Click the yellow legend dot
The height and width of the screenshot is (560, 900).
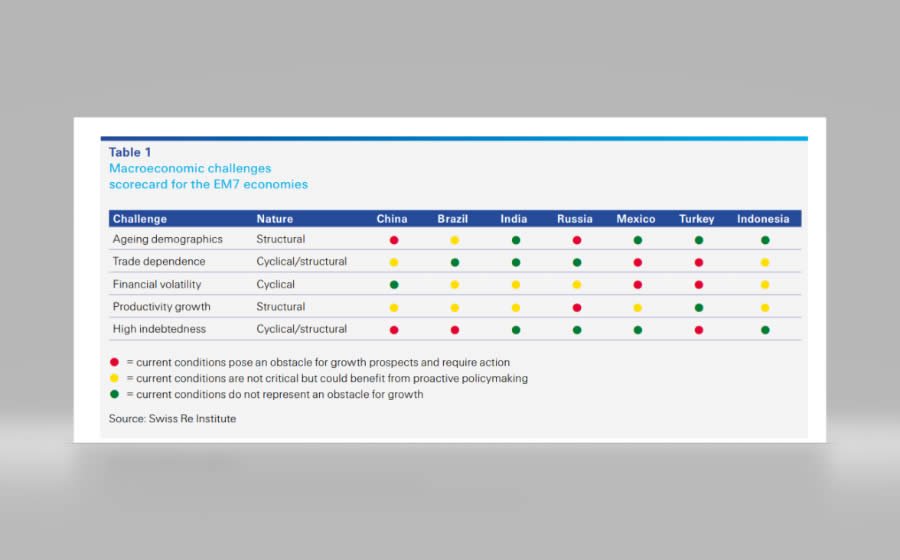[114, 379]
